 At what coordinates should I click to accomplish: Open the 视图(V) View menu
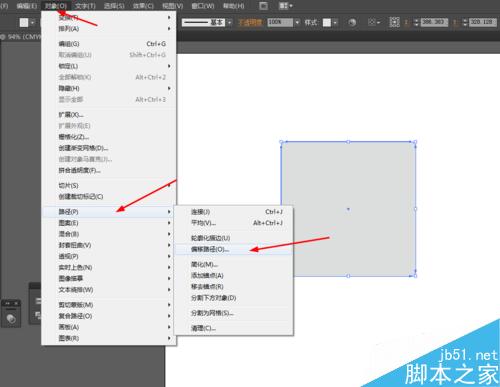tap(172, 6)
